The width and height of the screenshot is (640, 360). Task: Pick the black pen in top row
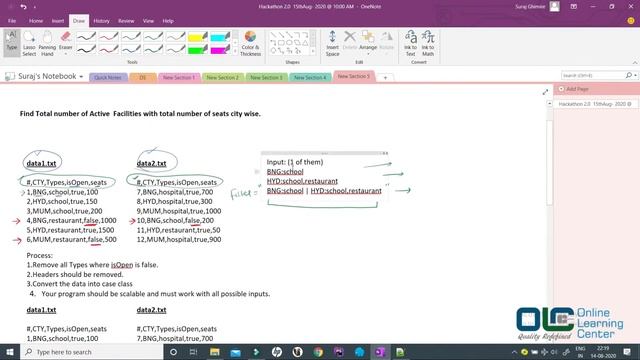pos(86,37)
